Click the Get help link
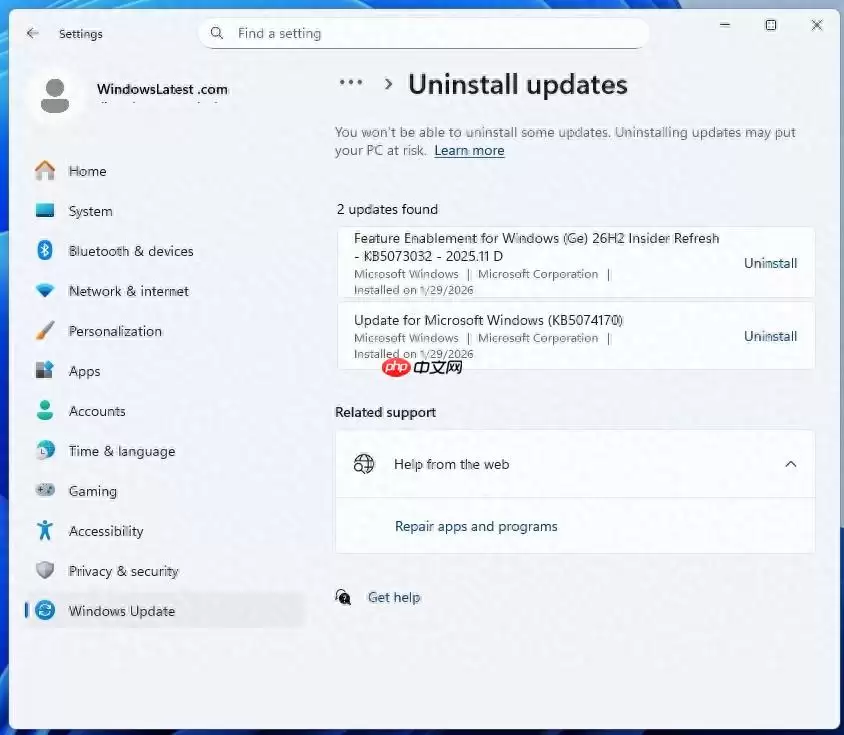The height and width of the screenshot is (735, 844). tap(394, 597)
